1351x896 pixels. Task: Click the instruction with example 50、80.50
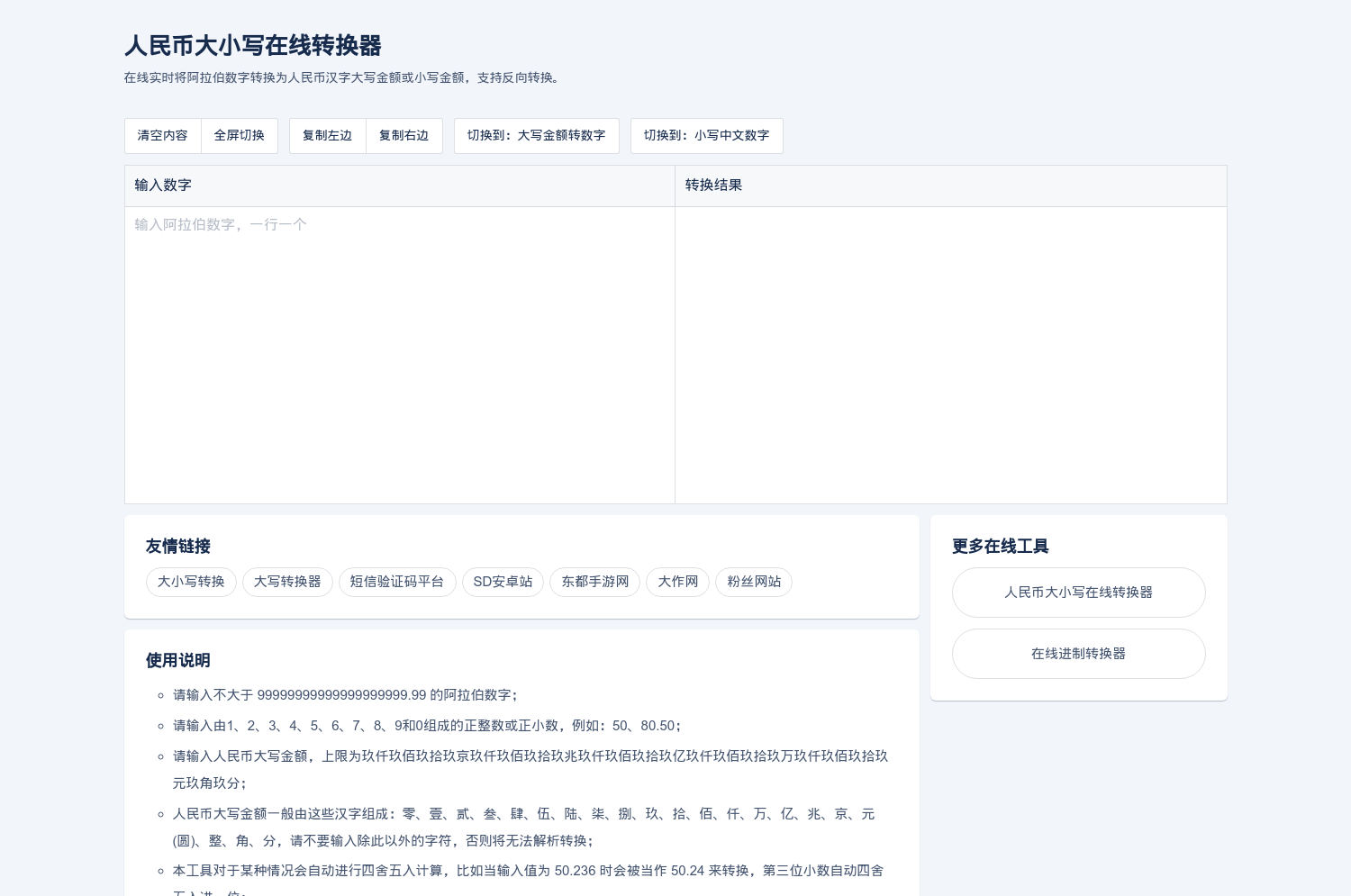[428, 726]
